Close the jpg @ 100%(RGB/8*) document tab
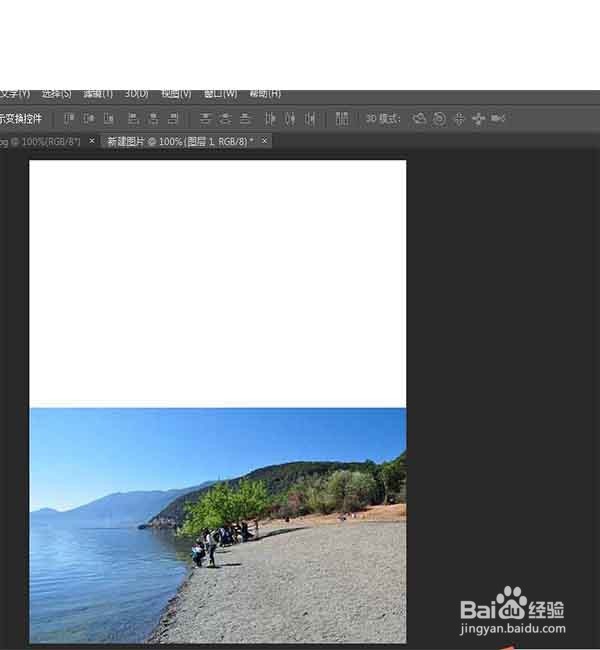Image resolution: width=600 pixels, height=650 pixels. pyautogui.click(x=92, y=141)
